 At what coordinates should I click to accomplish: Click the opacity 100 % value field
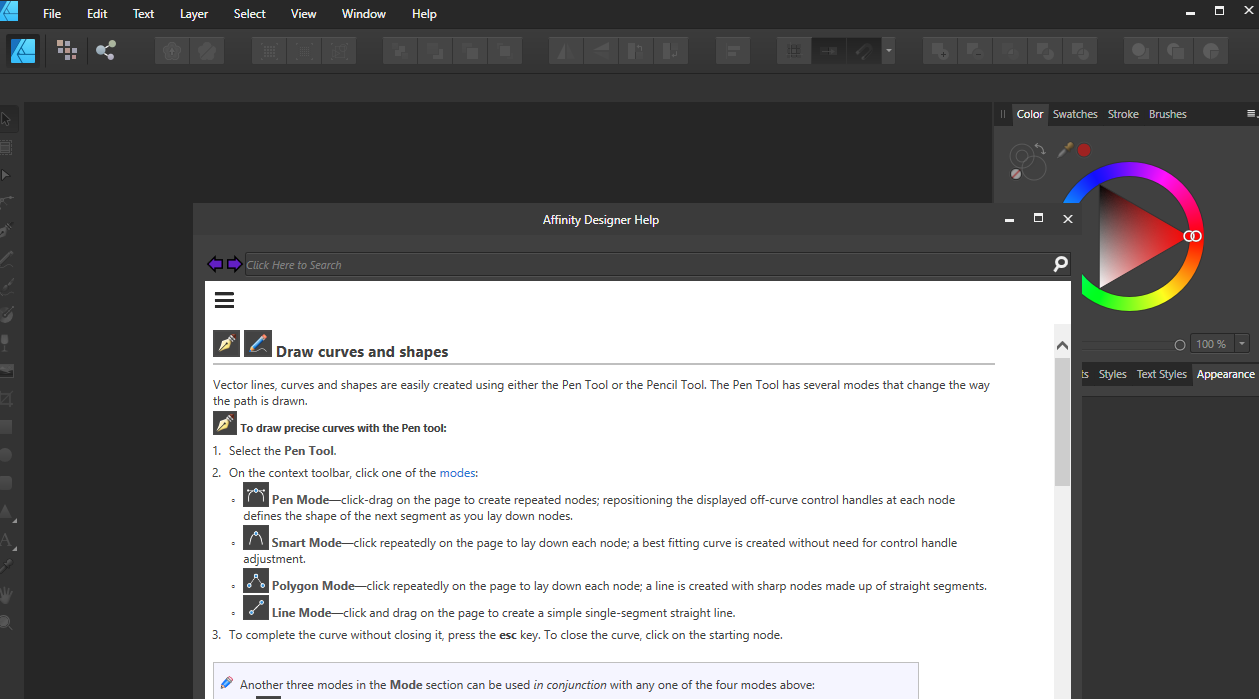point(1212,344)
